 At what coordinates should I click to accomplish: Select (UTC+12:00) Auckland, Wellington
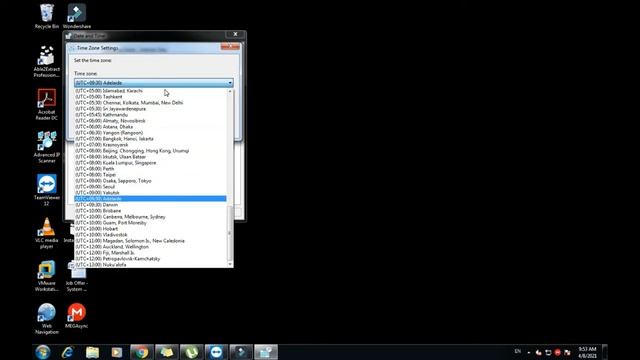[150, 247]
